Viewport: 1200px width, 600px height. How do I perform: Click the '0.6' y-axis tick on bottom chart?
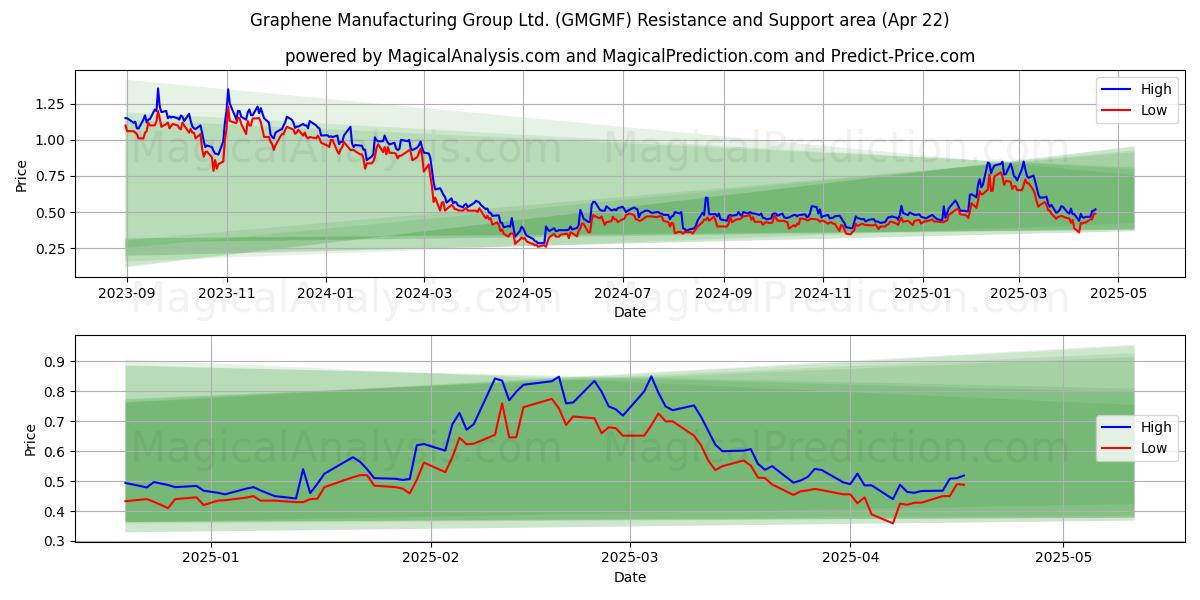point(56,452)
